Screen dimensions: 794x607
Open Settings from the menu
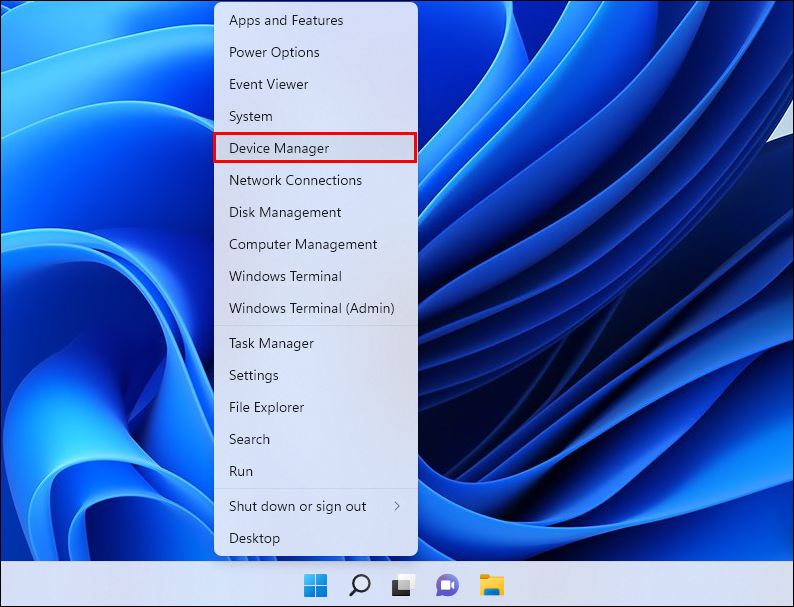[x=315, y=375]
